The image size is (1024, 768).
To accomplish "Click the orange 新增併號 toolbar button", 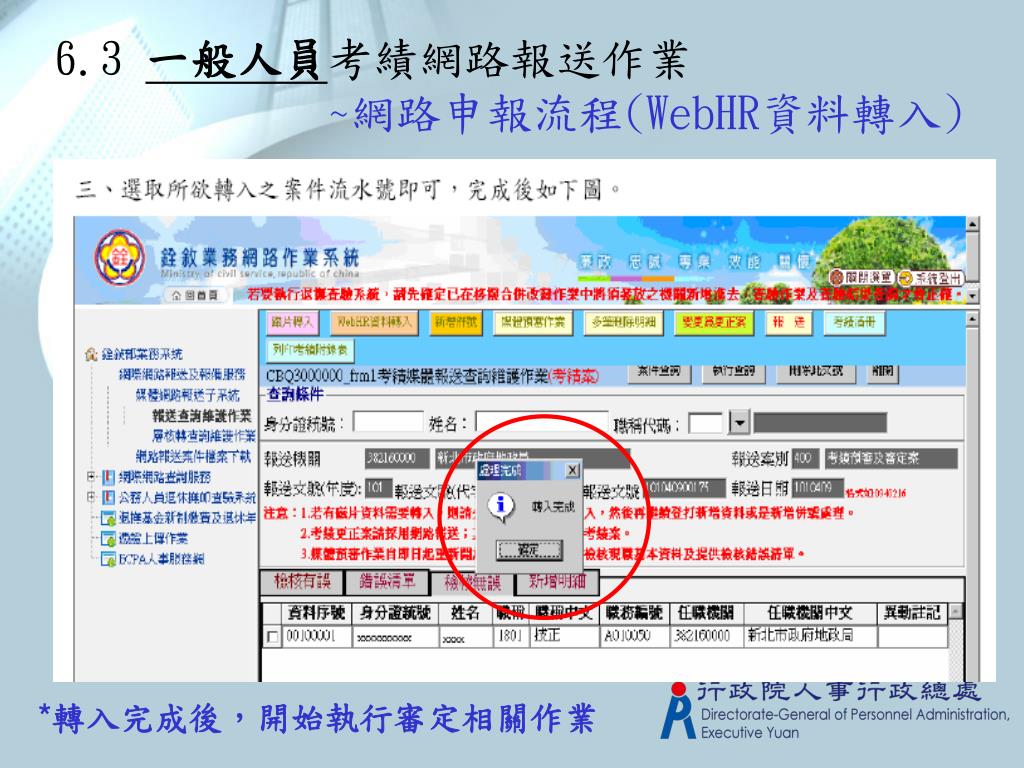I will tap(456, 322).
